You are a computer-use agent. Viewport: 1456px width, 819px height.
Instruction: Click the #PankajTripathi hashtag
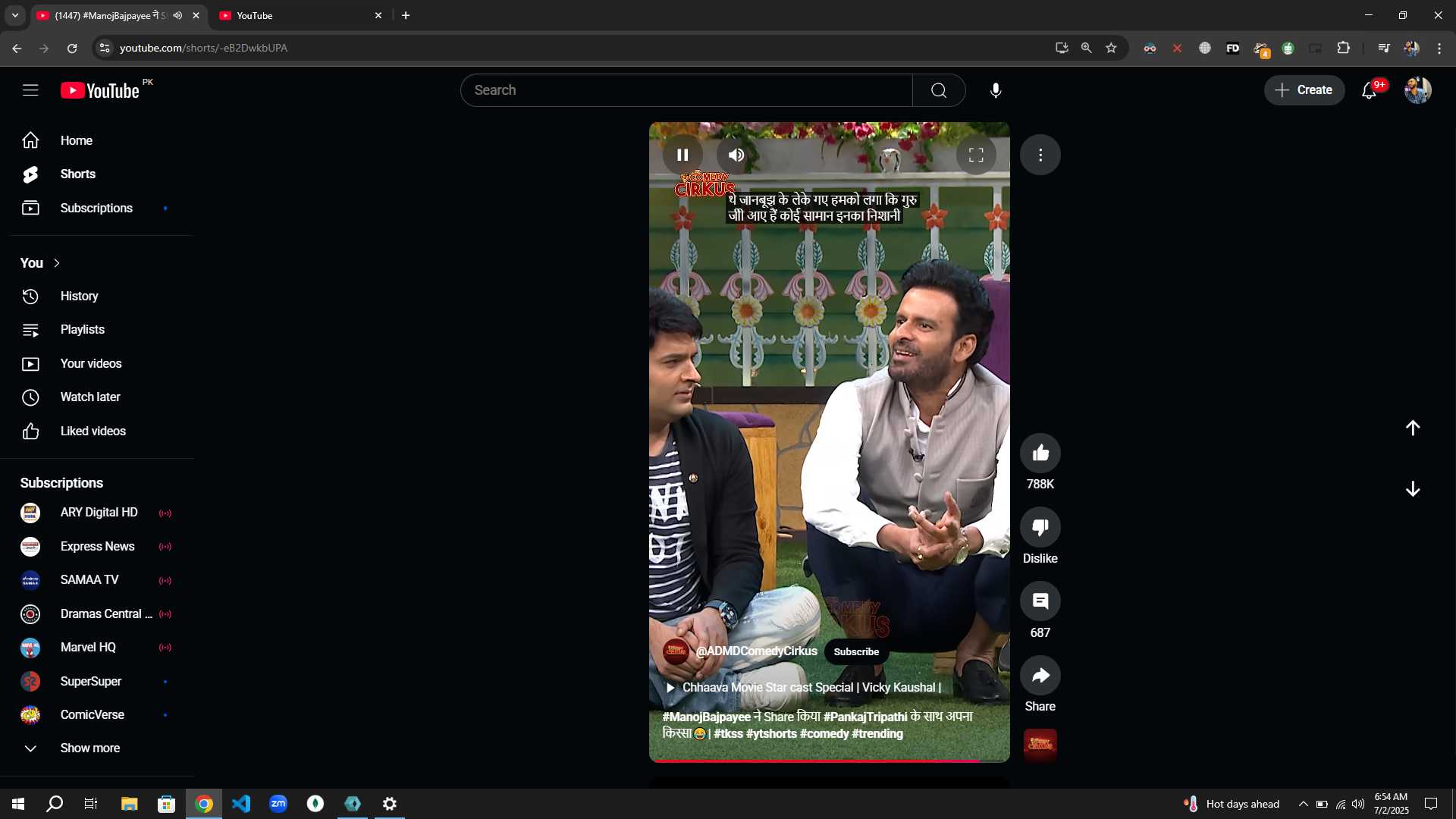[865, 717]
